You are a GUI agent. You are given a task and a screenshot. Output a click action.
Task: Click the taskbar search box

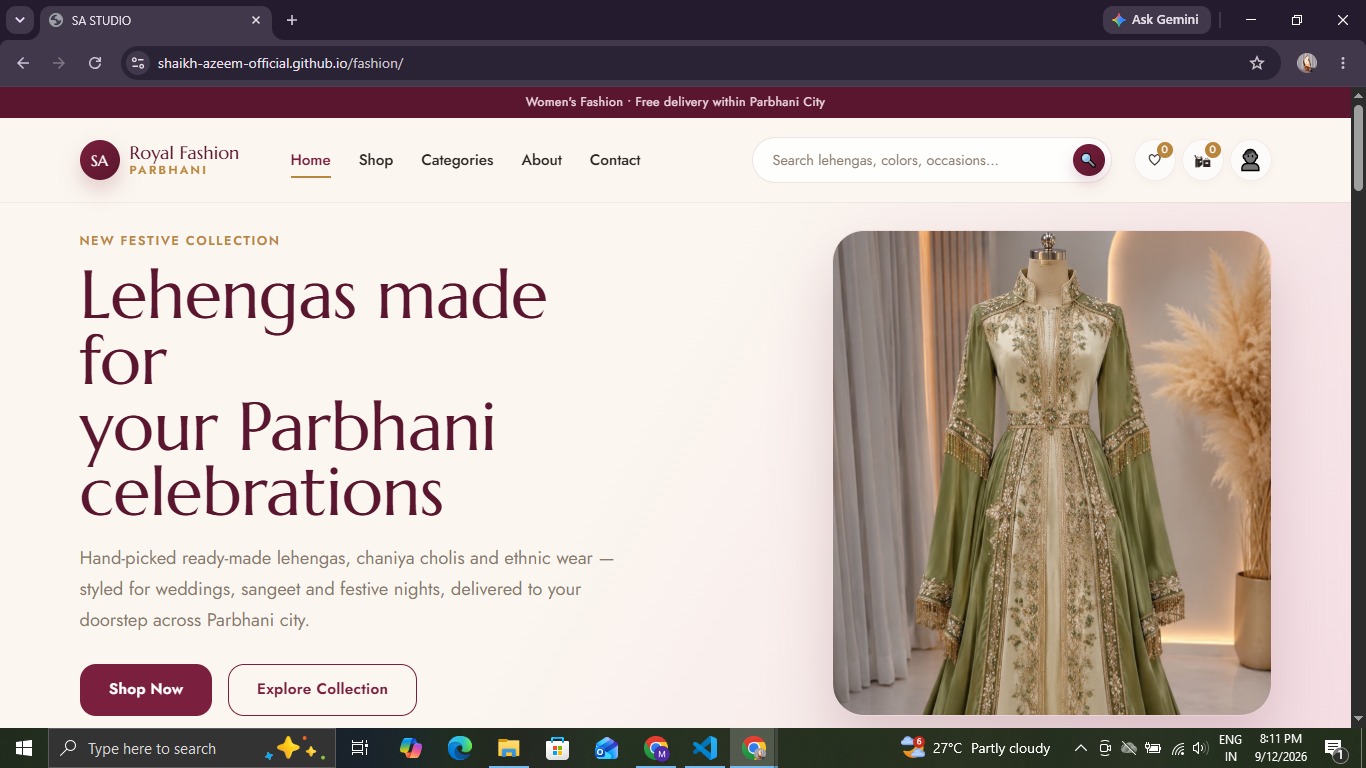click(x=192, y=748)
